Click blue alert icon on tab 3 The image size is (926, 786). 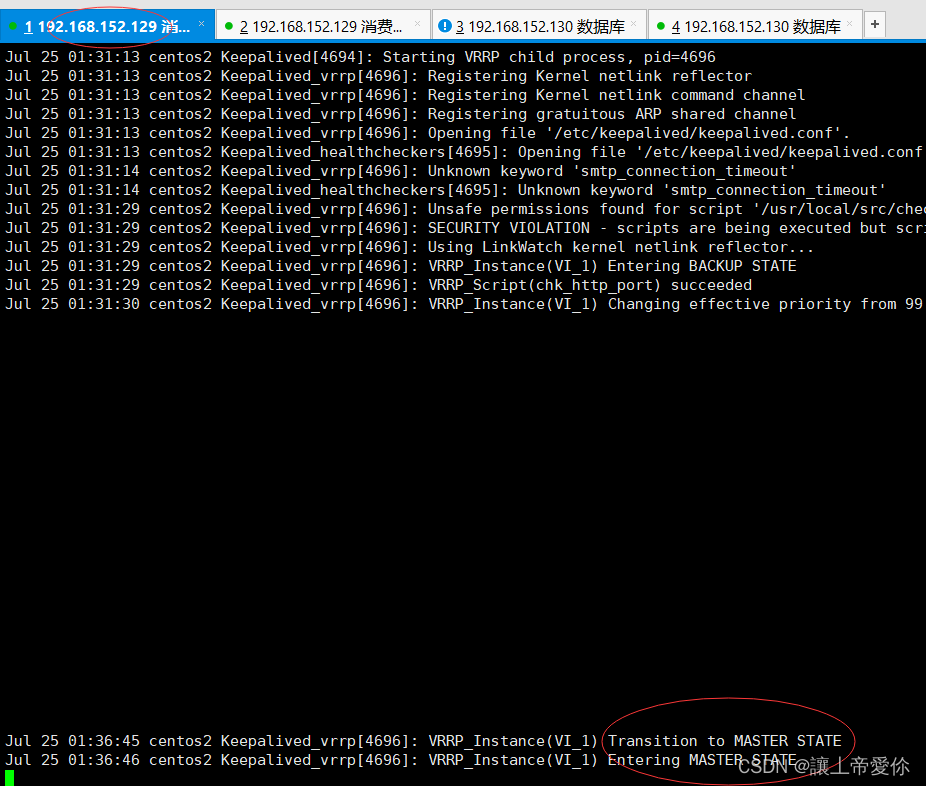click(x=445, y=26)
